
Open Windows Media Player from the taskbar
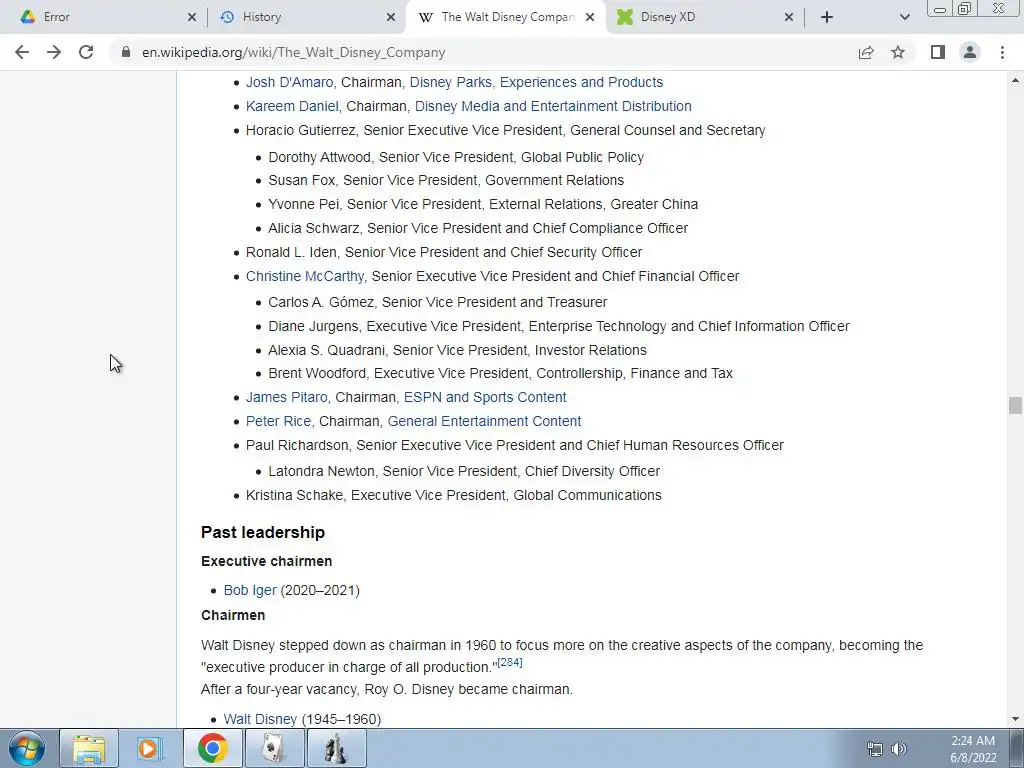click(x=150, y=748)
